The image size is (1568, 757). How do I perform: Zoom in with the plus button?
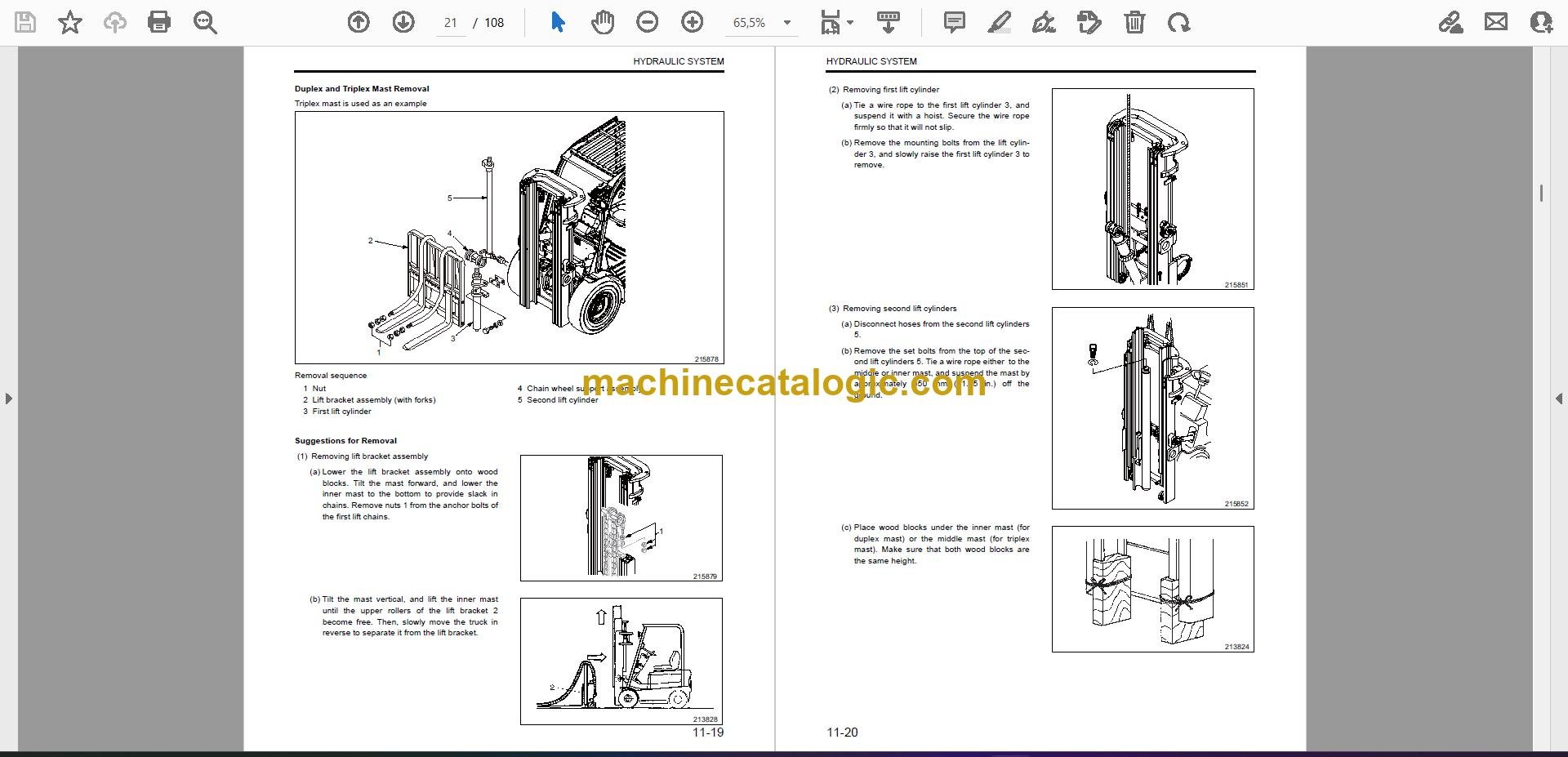click(693, 22)
